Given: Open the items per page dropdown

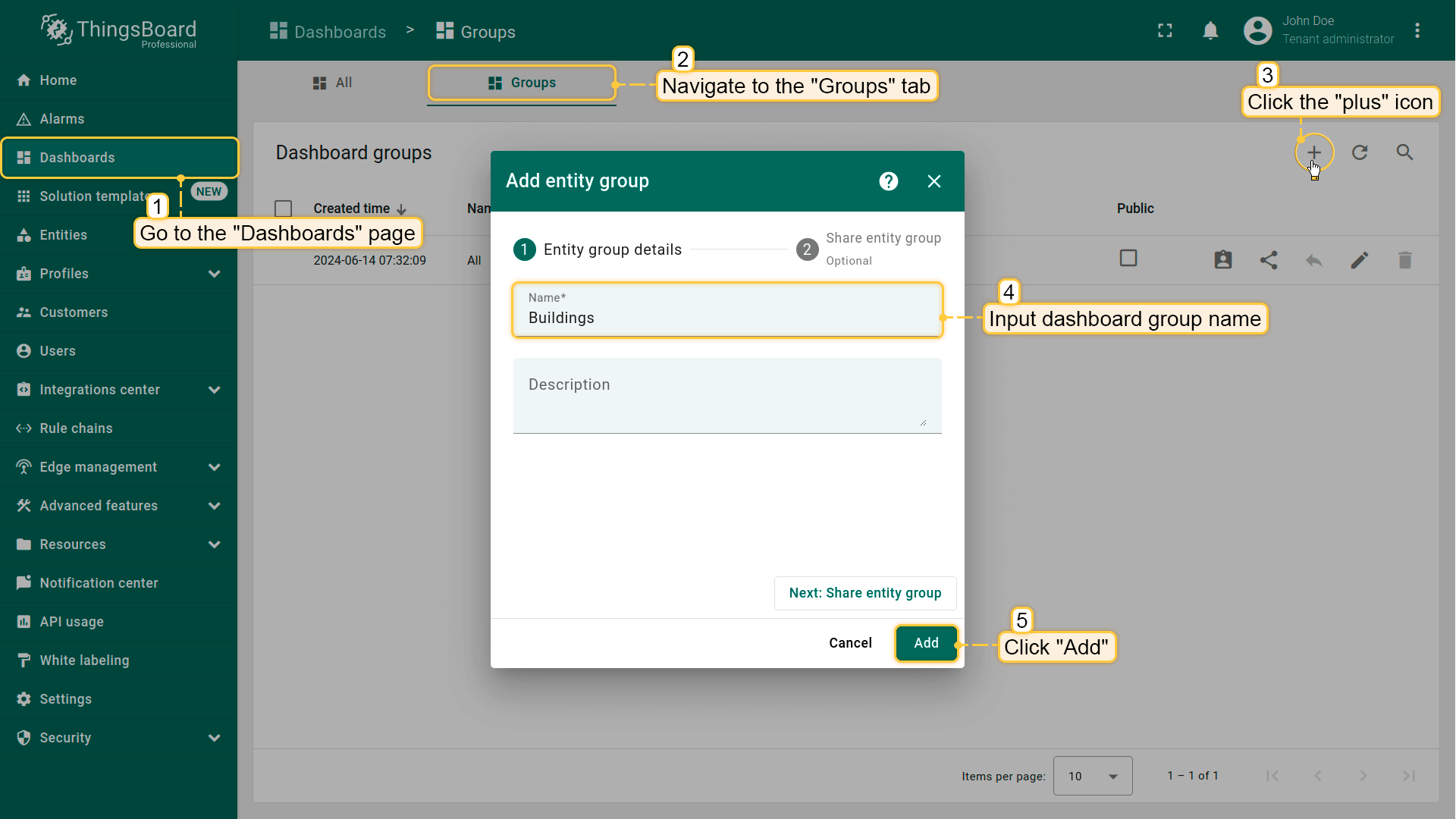Looking at the screenshot, I should [1092, 776].
